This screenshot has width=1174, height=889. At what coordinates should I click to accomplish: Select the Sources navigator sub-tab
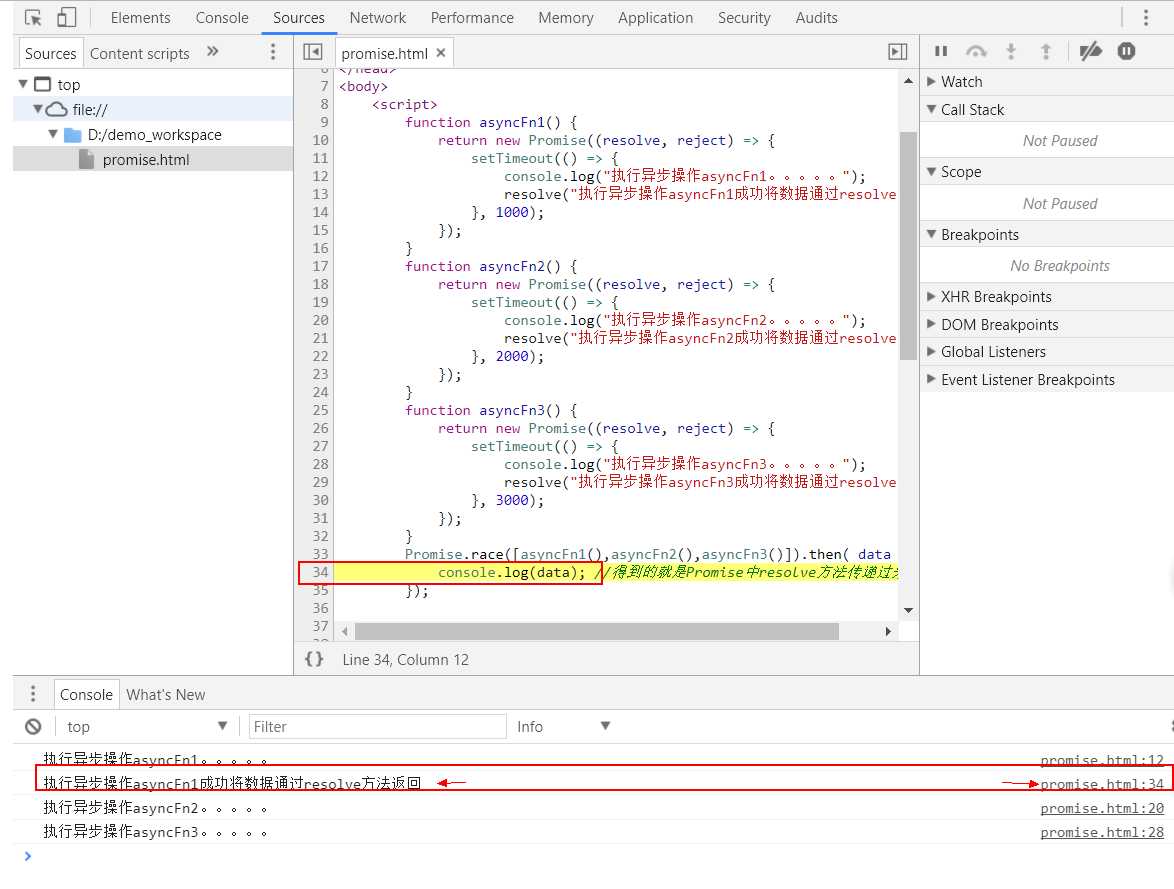coord(50,53)
